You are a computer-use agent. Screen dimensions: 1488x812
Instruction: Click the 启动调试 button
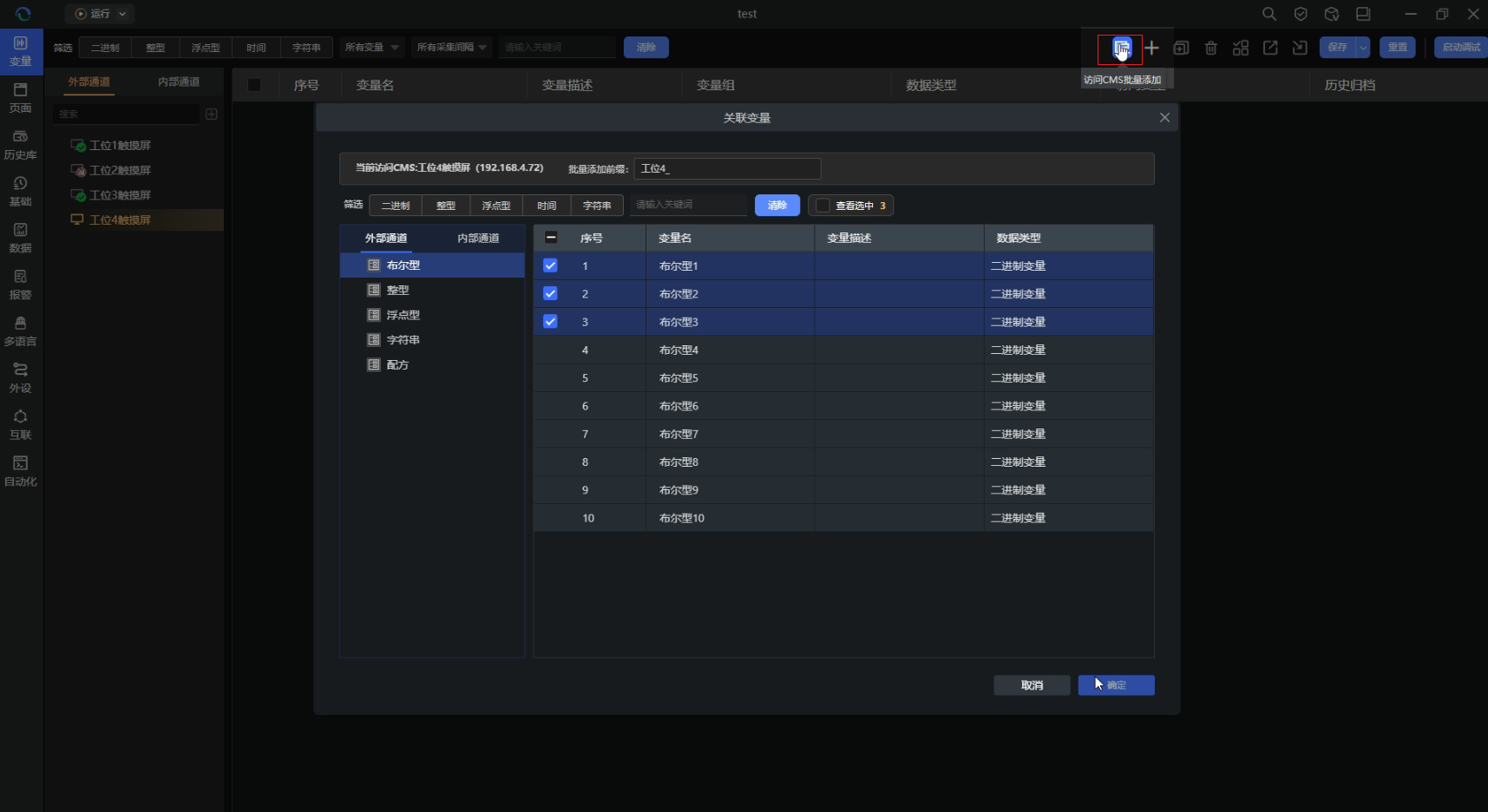coord(1461,48)
